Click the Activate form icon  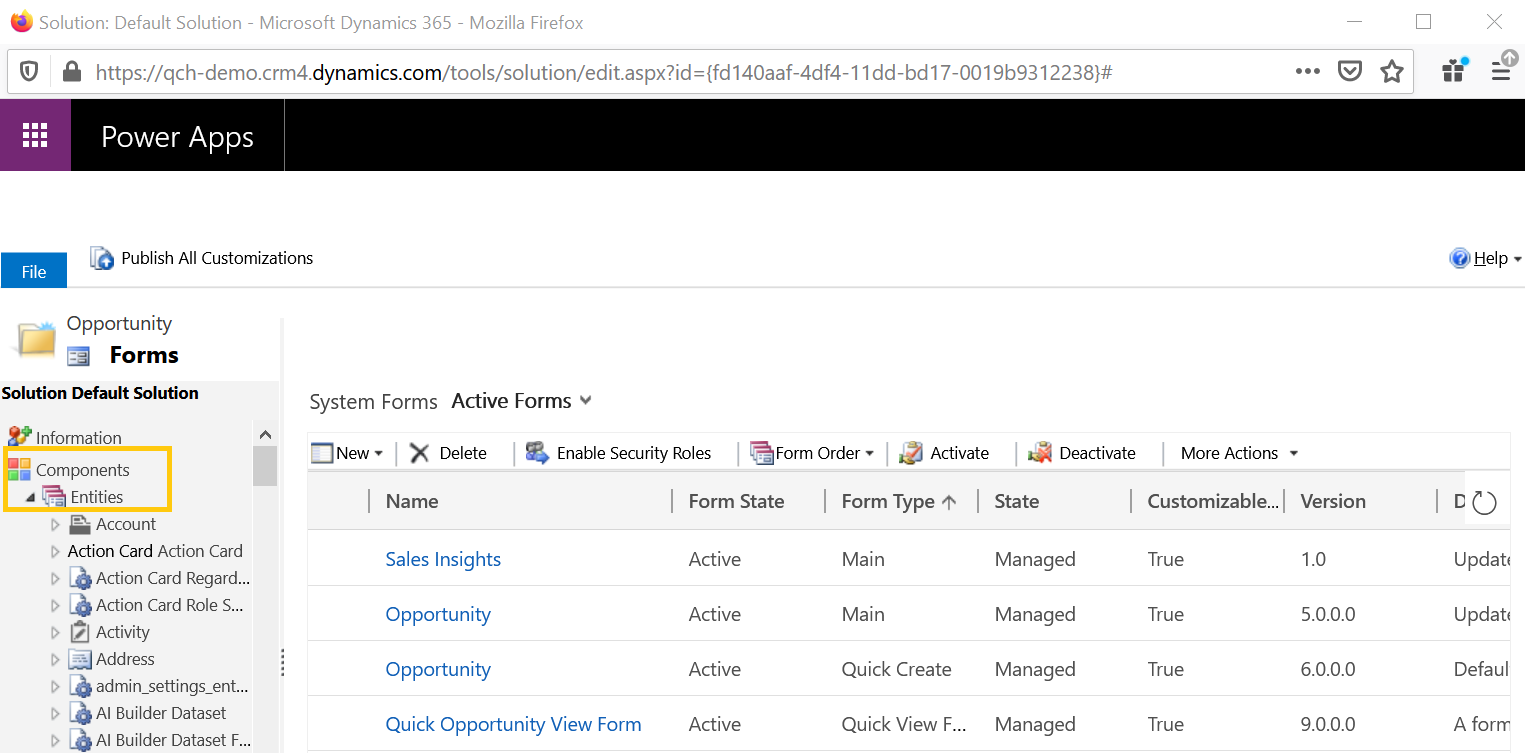click(910, 453)
